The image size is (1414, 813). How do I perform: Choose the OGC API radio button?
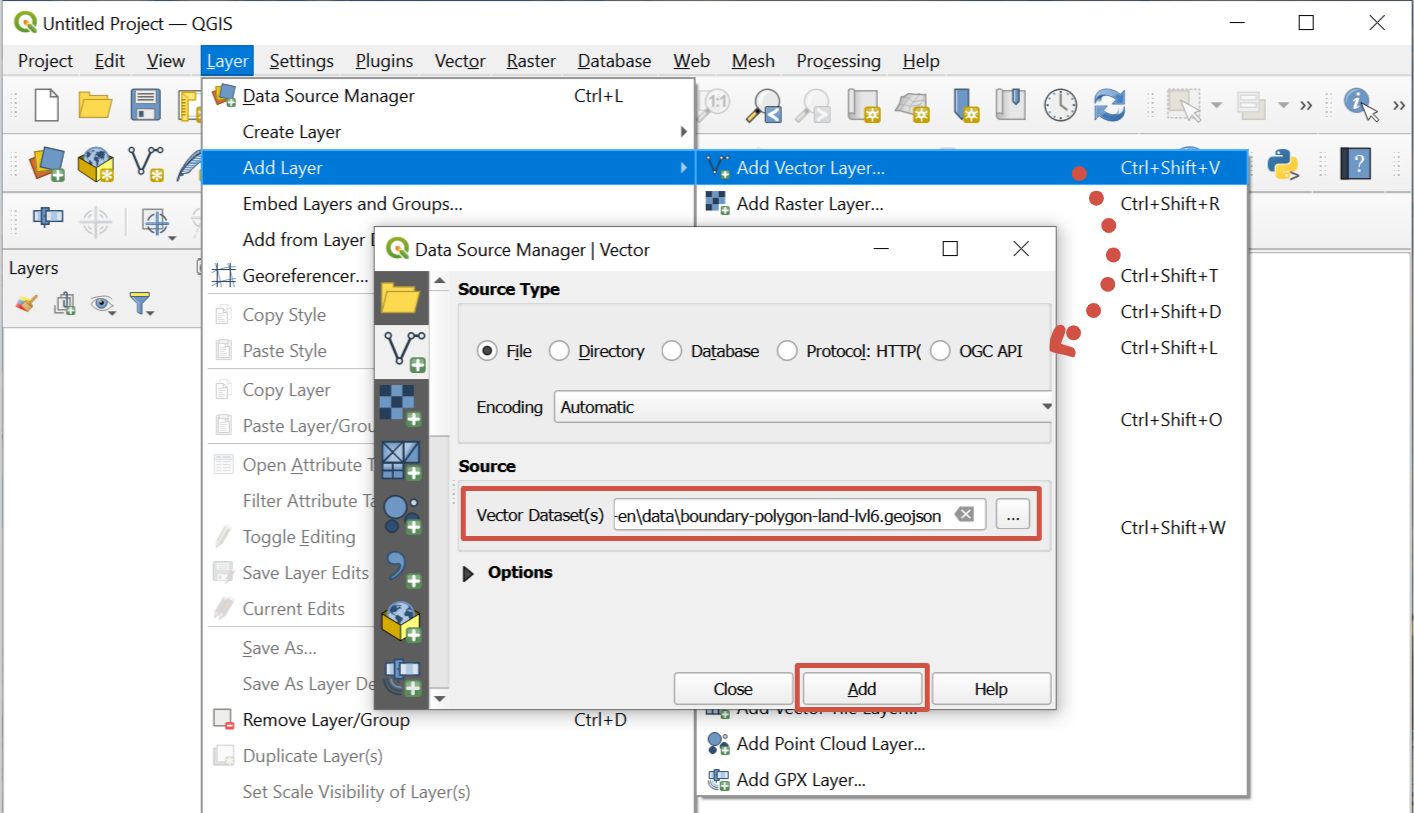[x=940, y=351]
